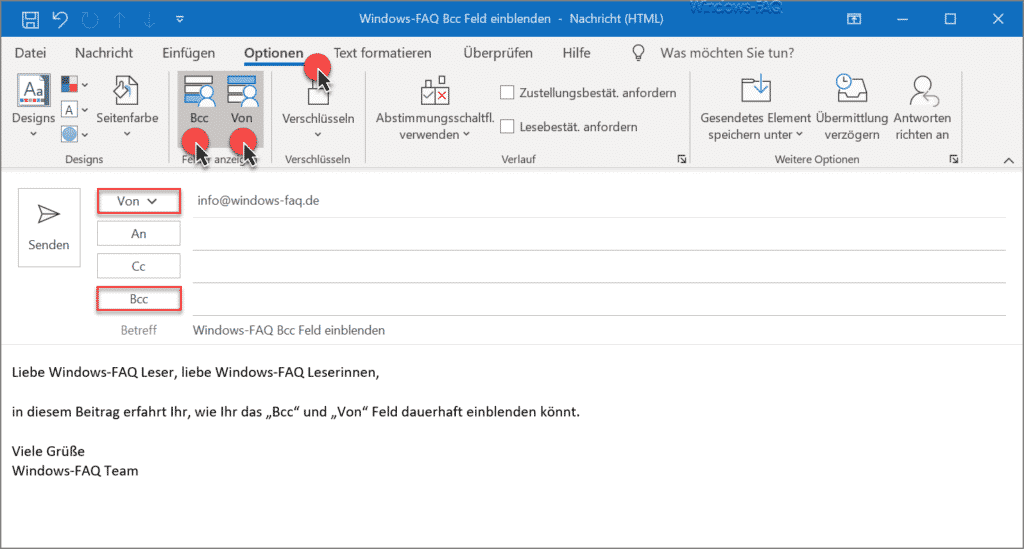Click into the Bcc address field
Image resolution: width=1024 pixels, height=549 pixels.
pos(599,300)
